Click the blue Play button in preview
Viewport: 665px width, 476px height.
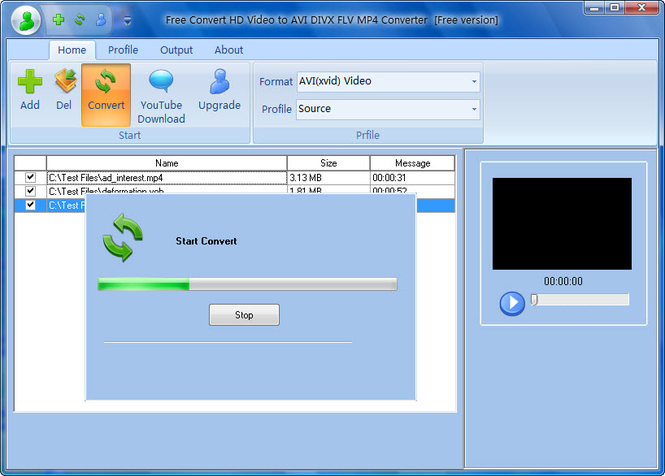512,303
